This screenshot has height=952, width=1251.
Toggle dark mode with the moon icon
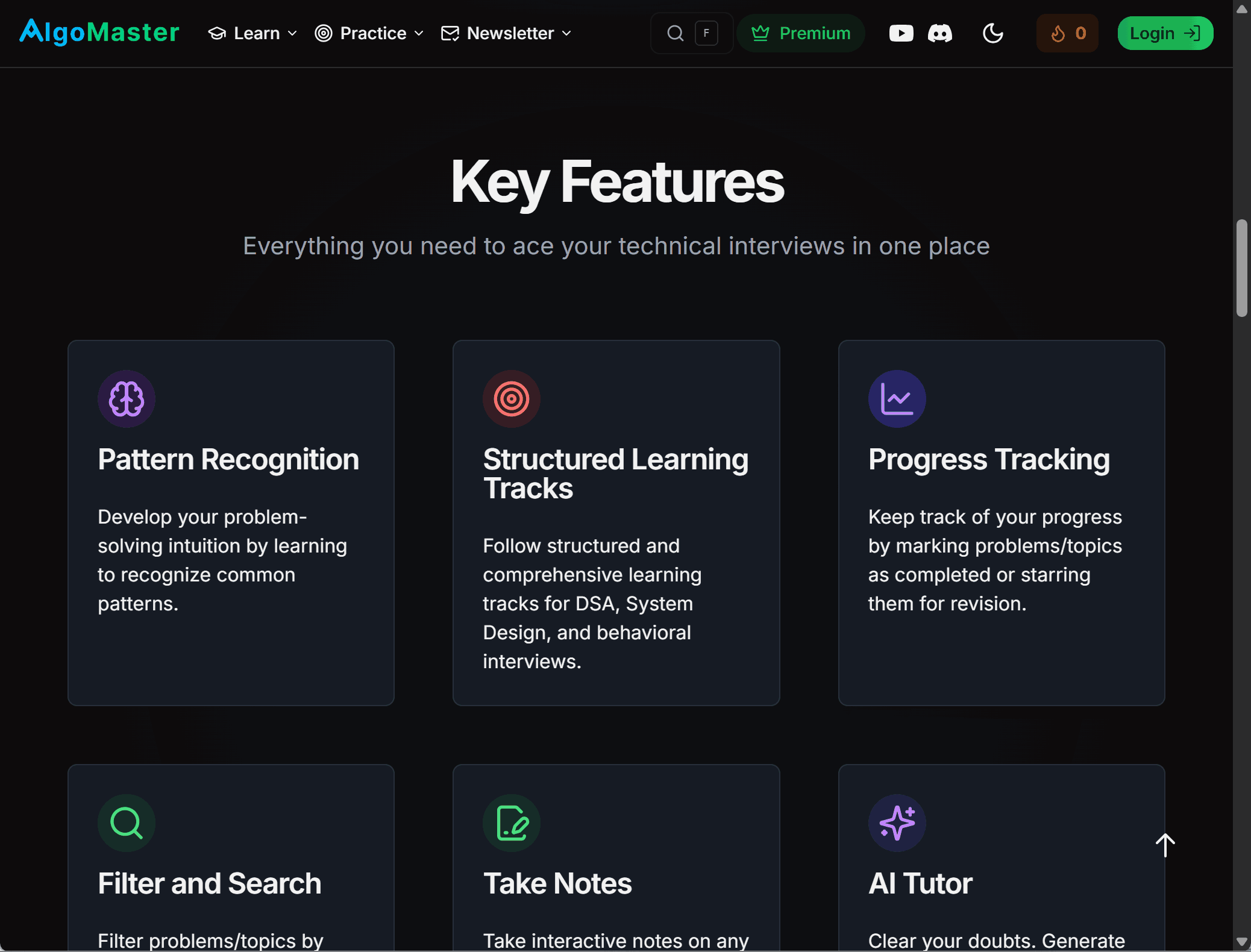pos(993,33)
